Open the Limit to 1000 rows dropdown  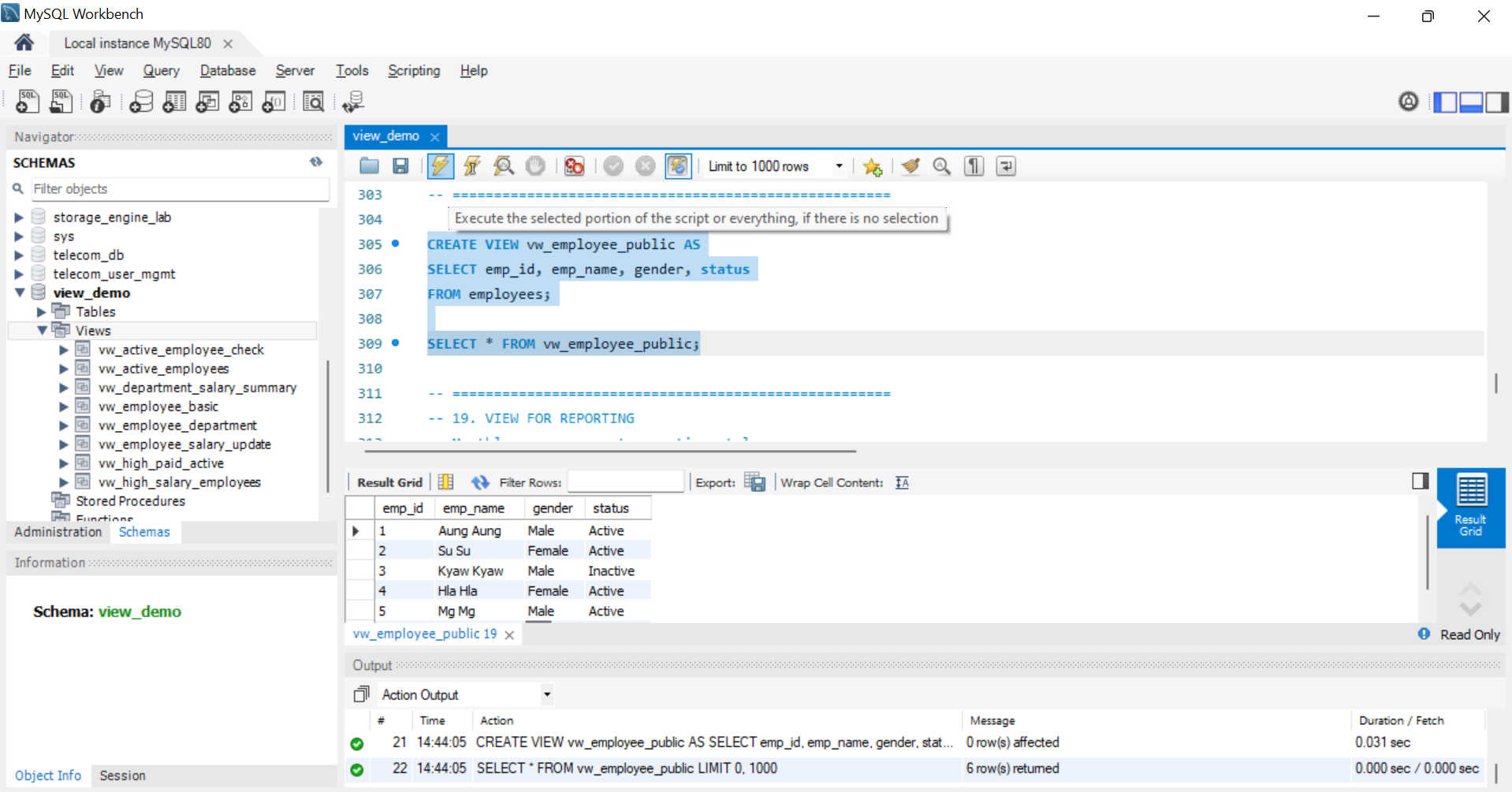click(x=839, y=166)
